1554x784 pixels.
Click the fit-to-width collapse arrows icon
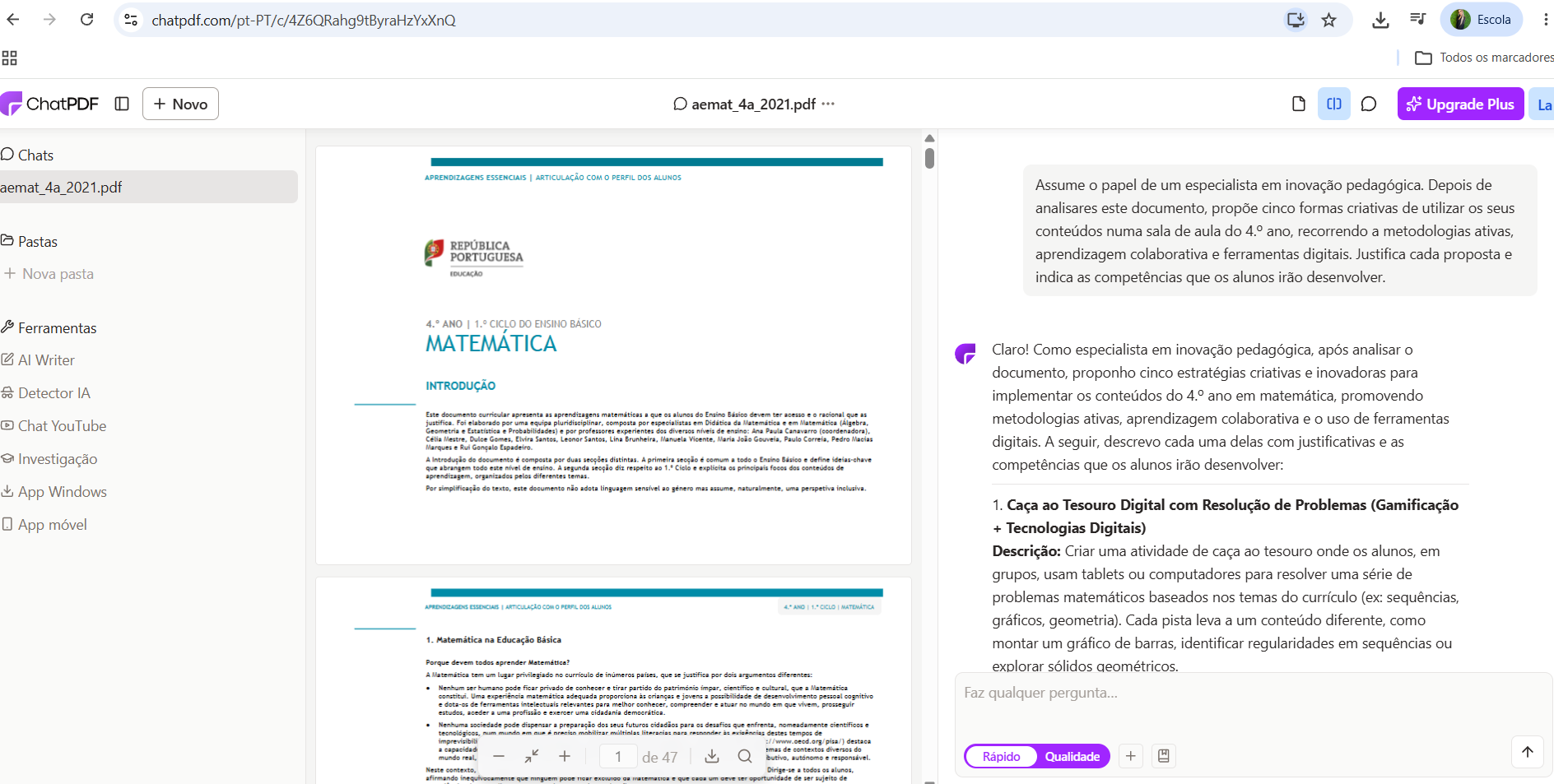pyautogui.click(x=532, y=756)
